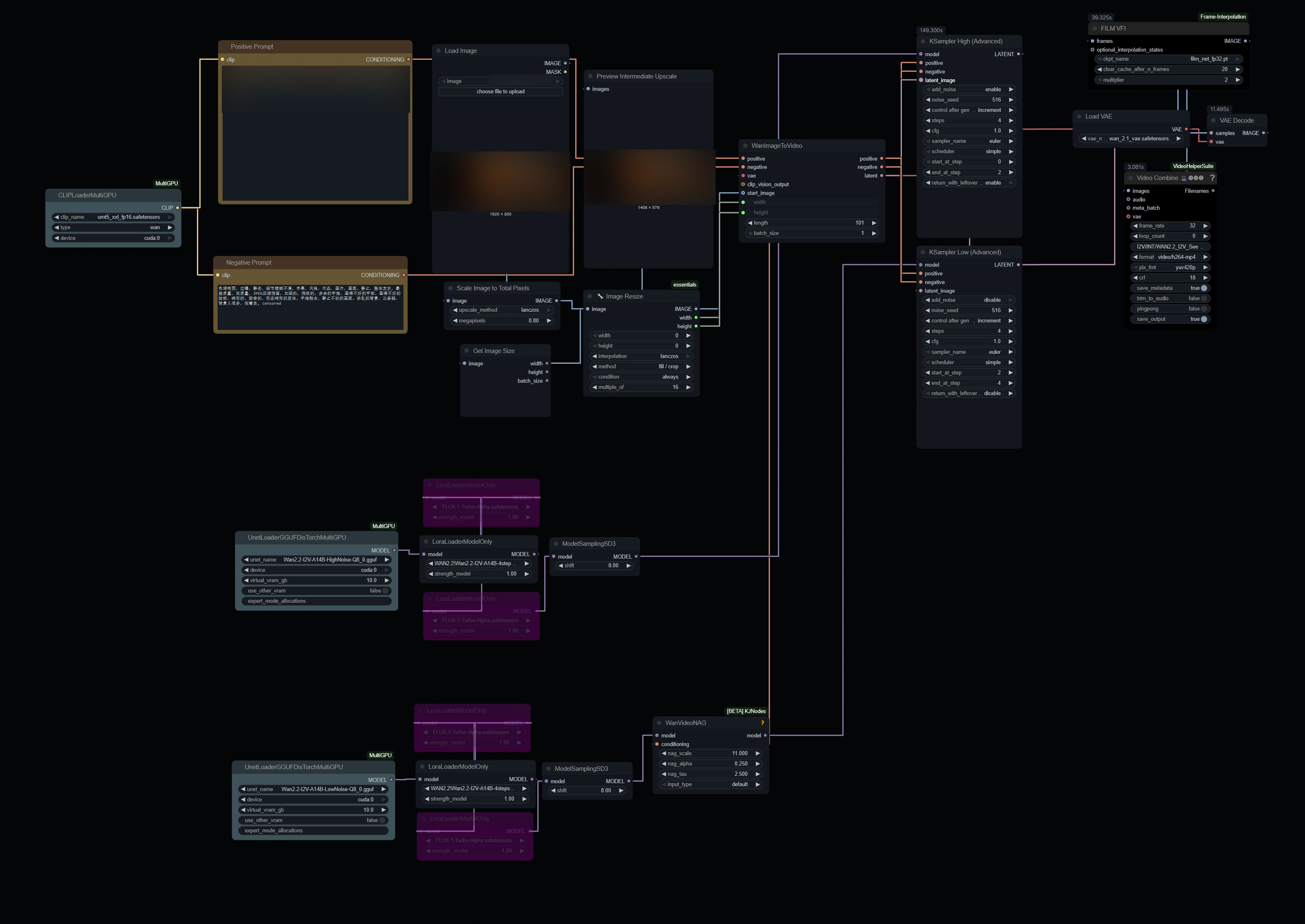Click the Video Combine node's collapse dot

point(1130,178)
